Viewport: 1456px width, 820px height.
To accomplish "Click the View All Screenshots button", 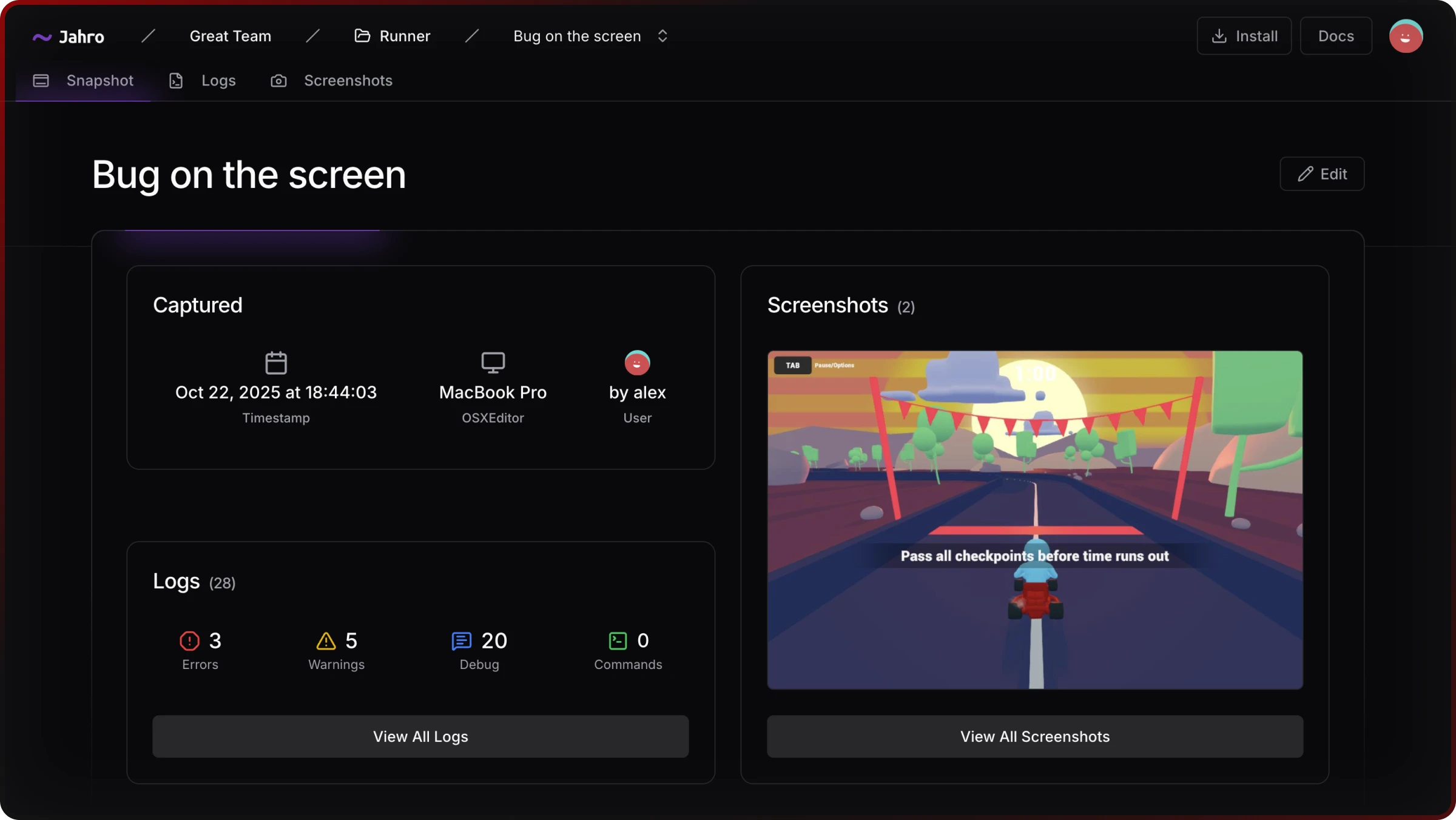I will tap(1034, 736).
